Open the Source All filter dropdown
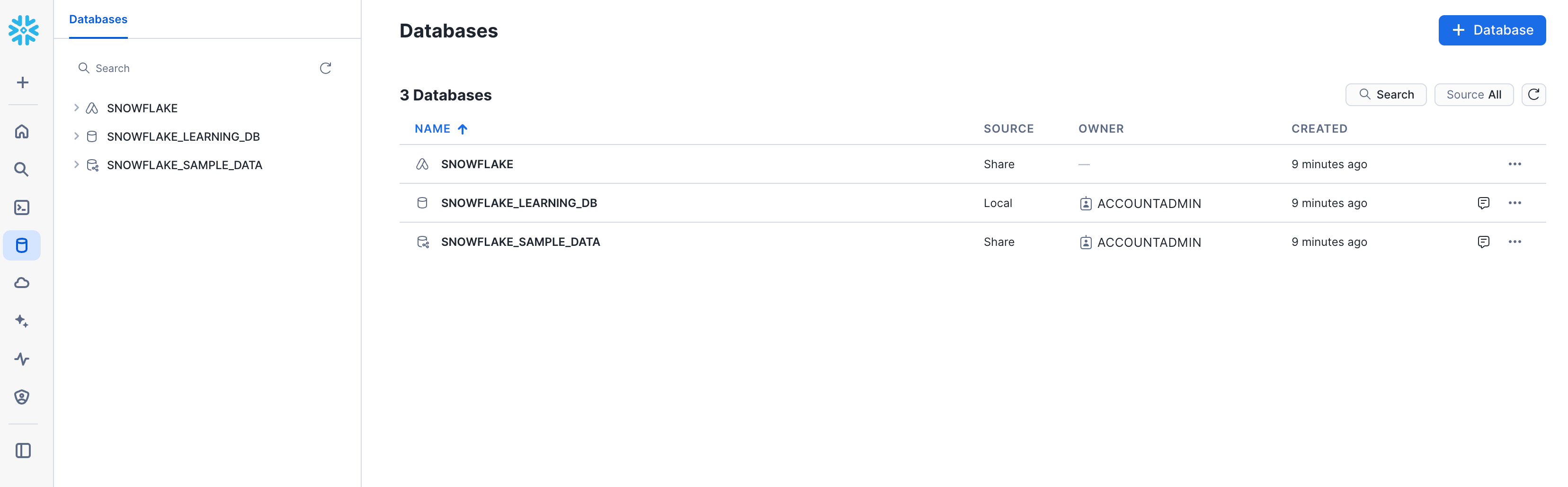 coord(1473,94)
